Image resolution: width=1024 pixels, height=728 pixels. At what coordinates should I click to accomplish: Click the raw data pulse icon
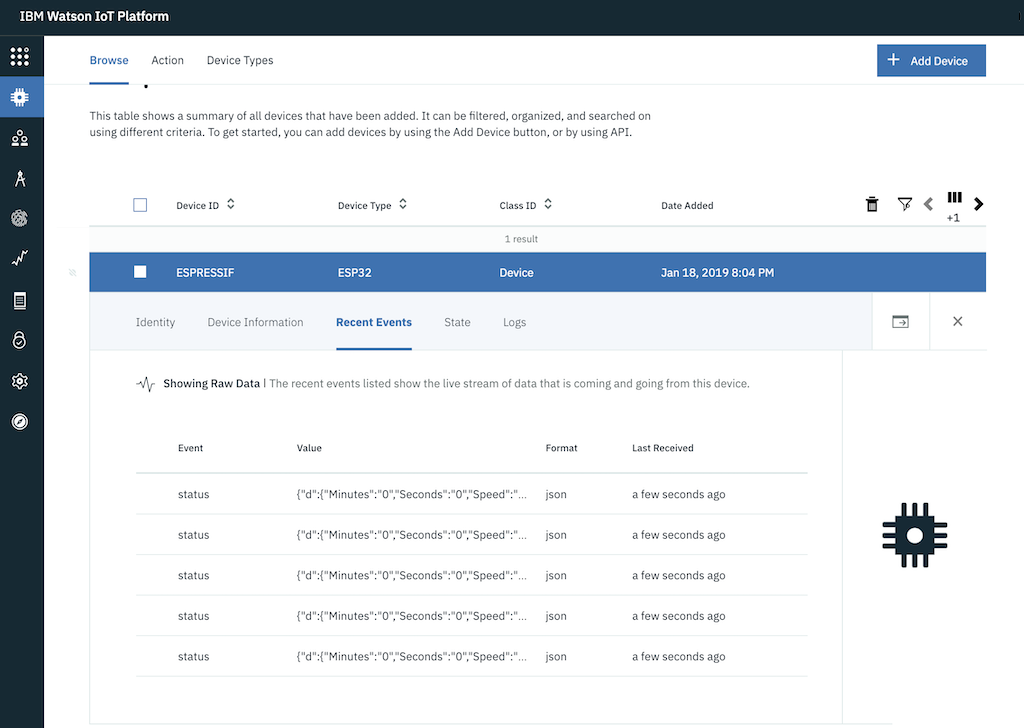(x=146, y=384)
